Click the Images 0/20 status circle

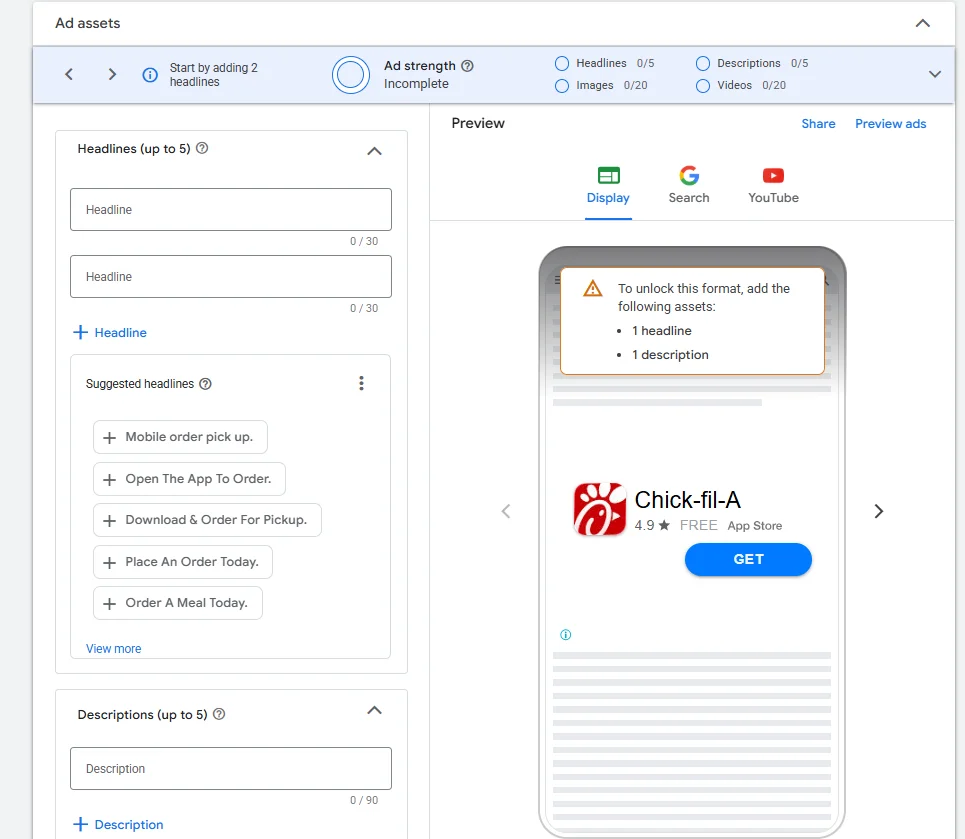[561, 86]
